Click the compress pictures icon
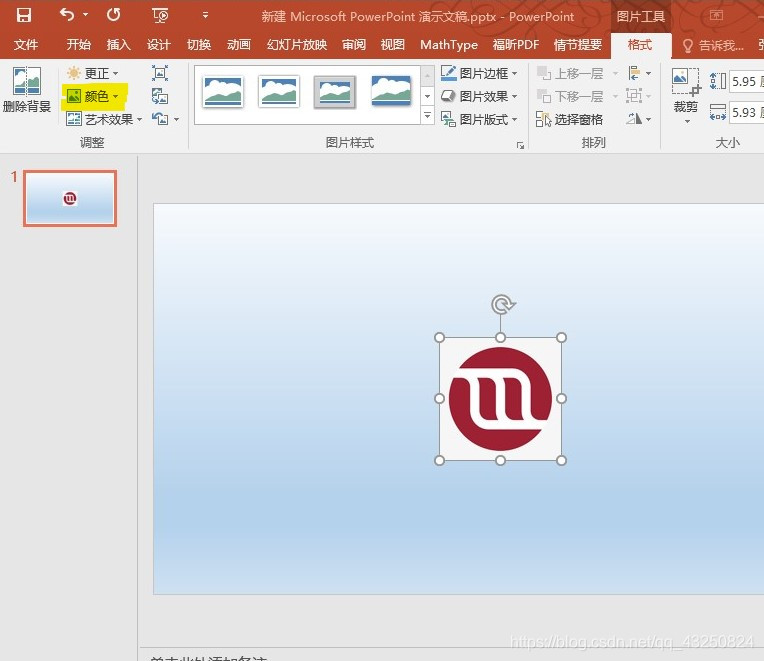 (160, 73)
